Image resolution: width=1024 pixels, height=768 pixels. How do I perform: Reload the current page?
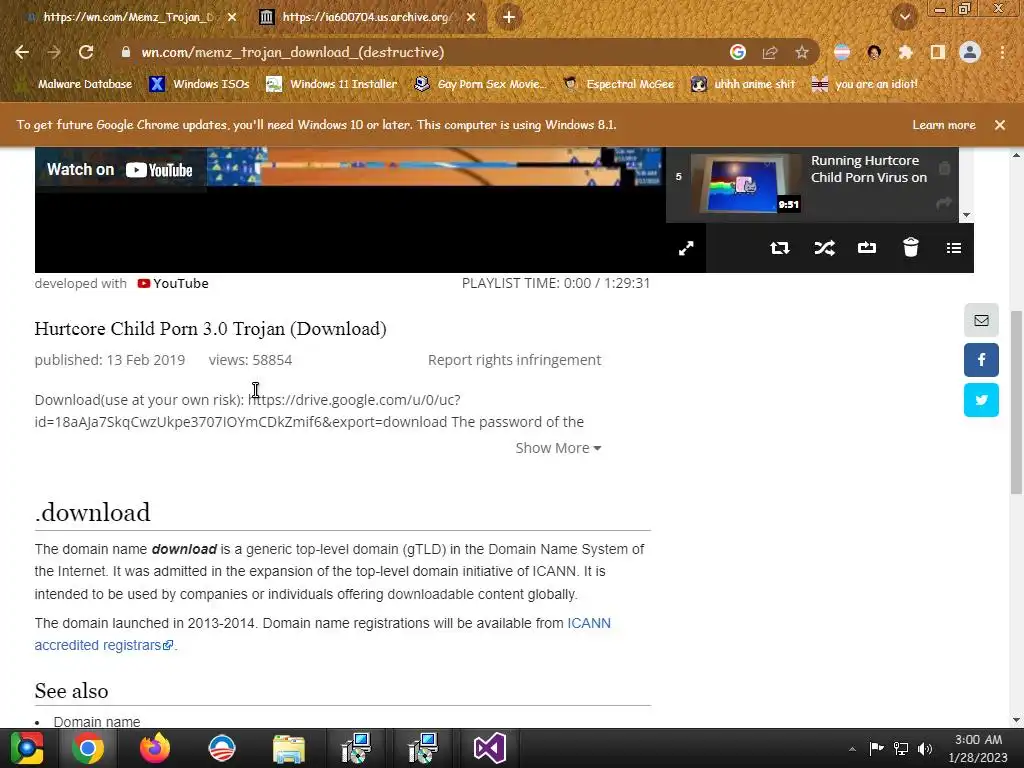pos(86,52)
